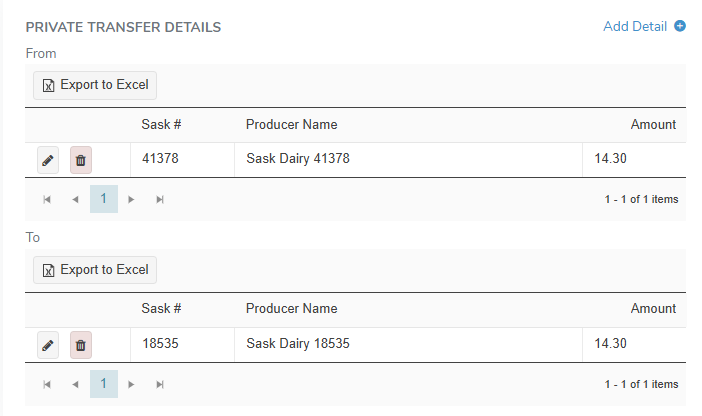Delete the Sask Dairy 18535 row
The height and width of the screenshot is (416, 702).
point(81,345)
